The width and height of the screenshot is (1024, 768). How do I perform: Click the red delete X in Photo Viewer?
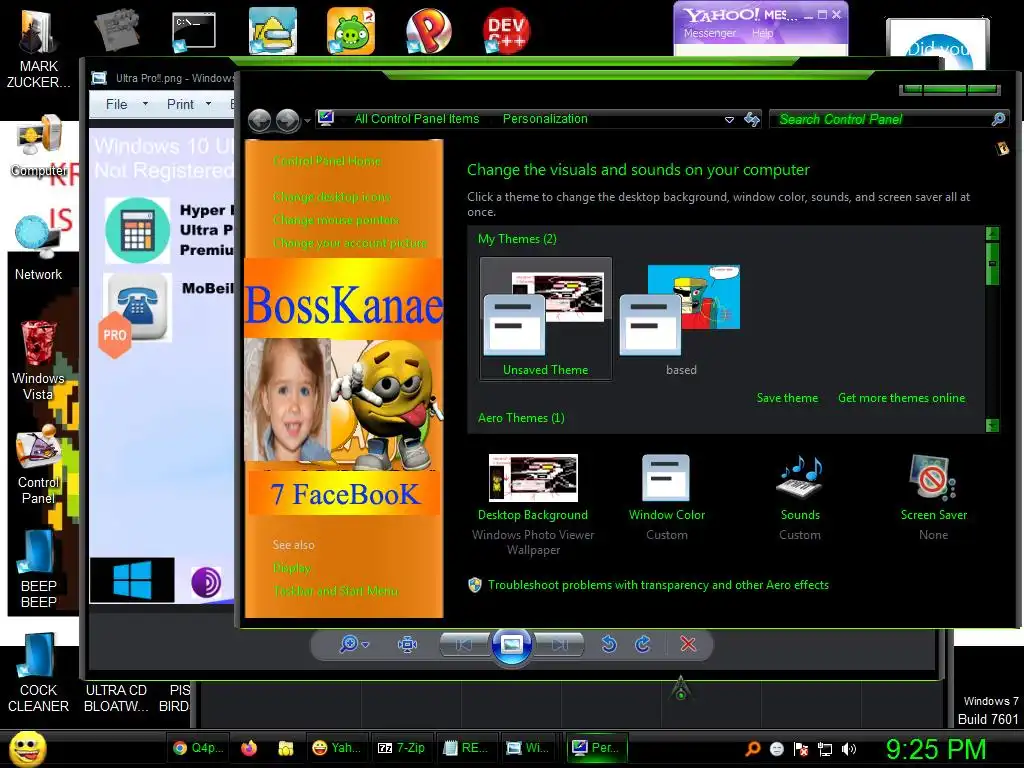point(688,645)
